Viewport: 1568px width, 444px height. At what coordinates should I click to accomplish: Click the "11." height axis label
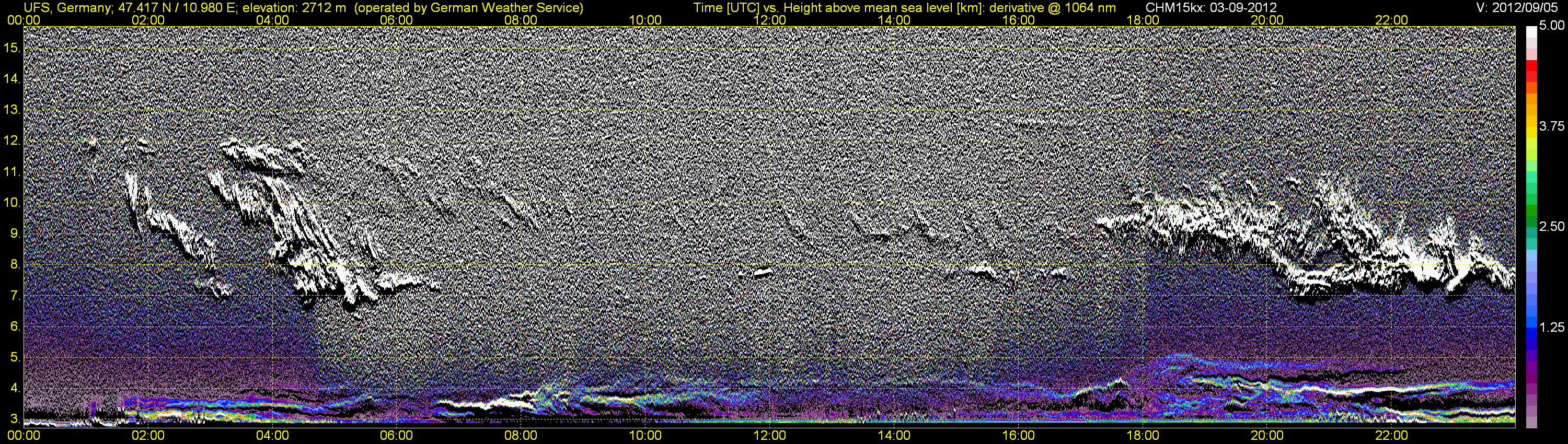pyautogui.click(x=12, y=171)
